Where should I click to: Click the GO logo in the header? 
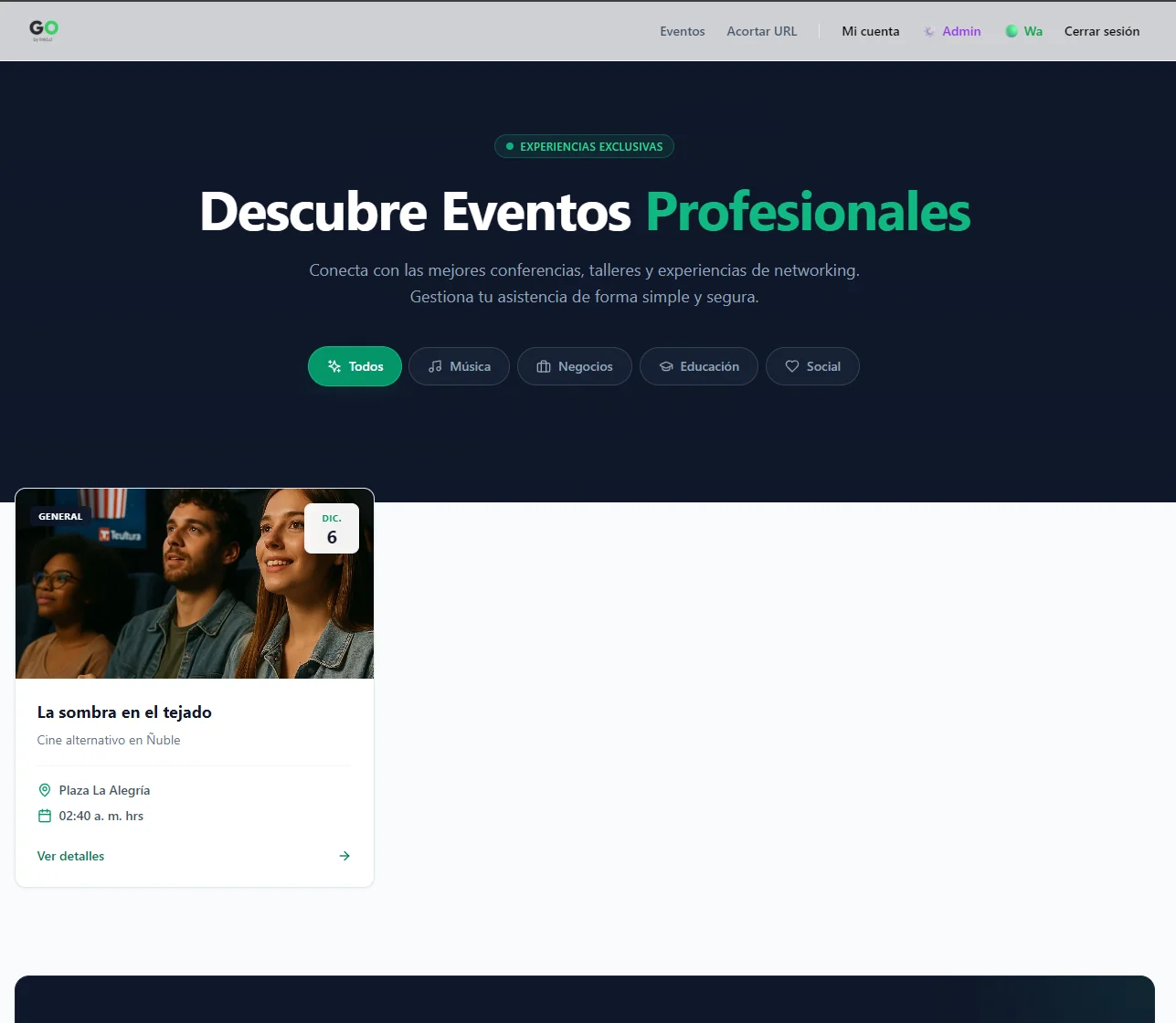coord(42,30)
